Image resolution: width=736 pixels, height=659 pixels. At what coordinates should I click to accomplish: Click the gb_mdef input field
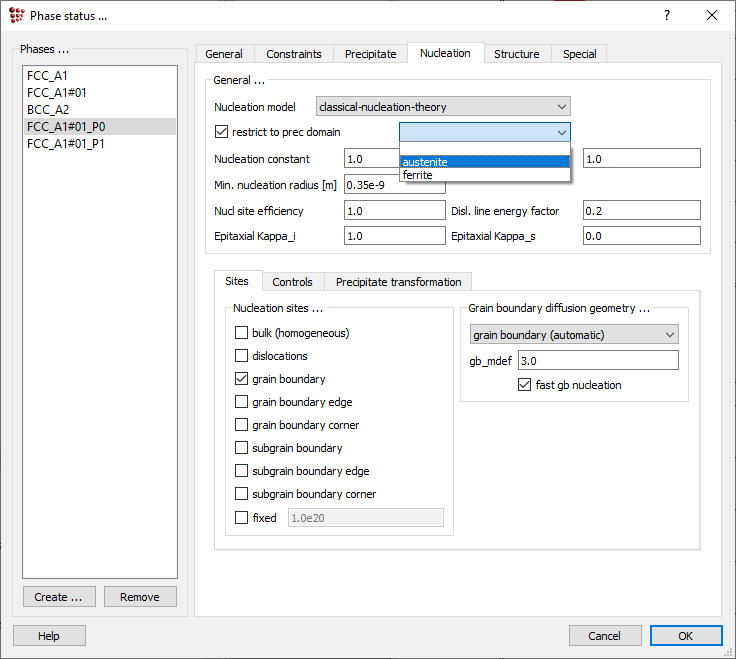click(x=598, y=360)
